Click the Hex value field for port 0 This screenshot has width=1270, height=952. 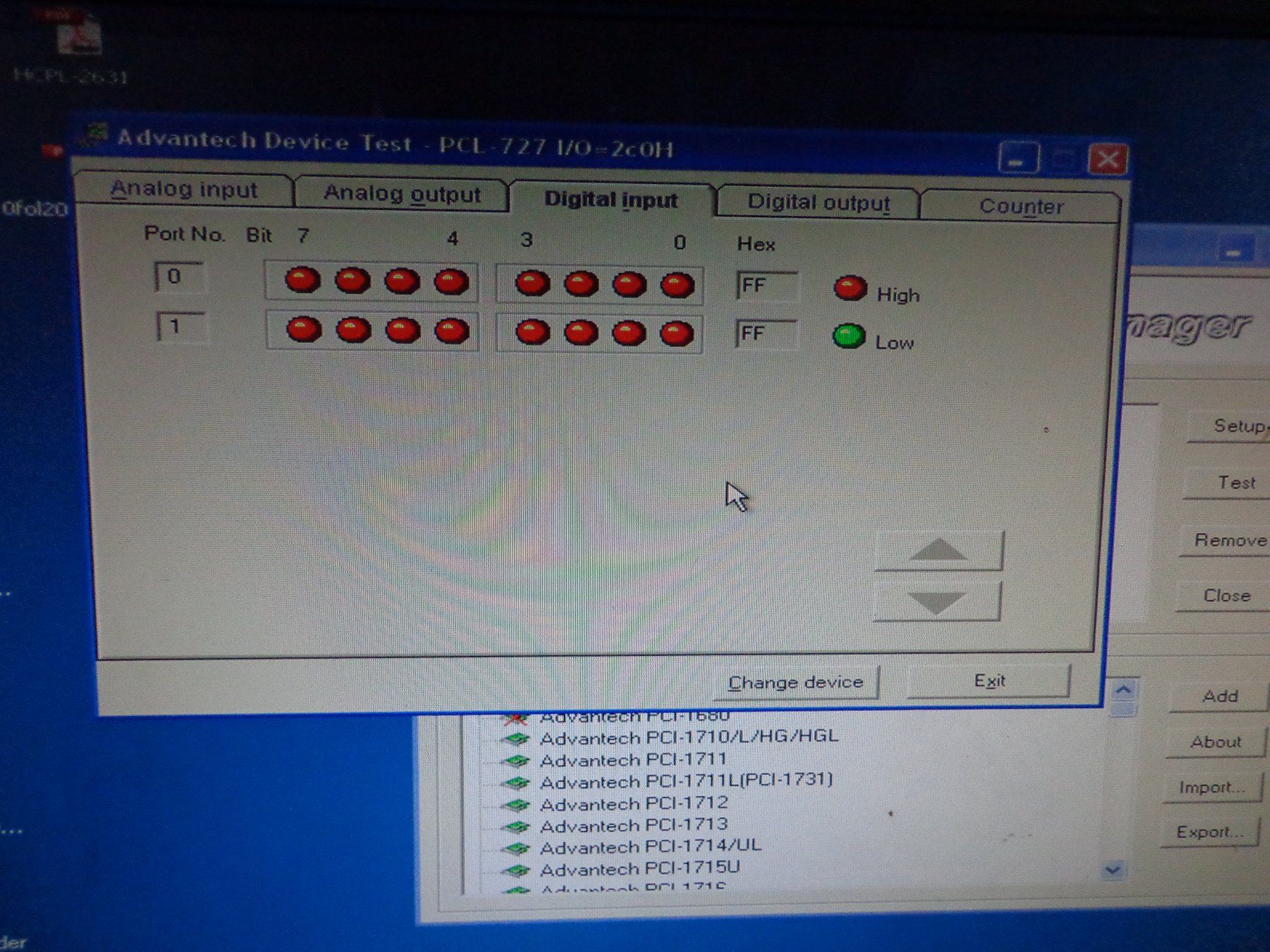point(767,286)
